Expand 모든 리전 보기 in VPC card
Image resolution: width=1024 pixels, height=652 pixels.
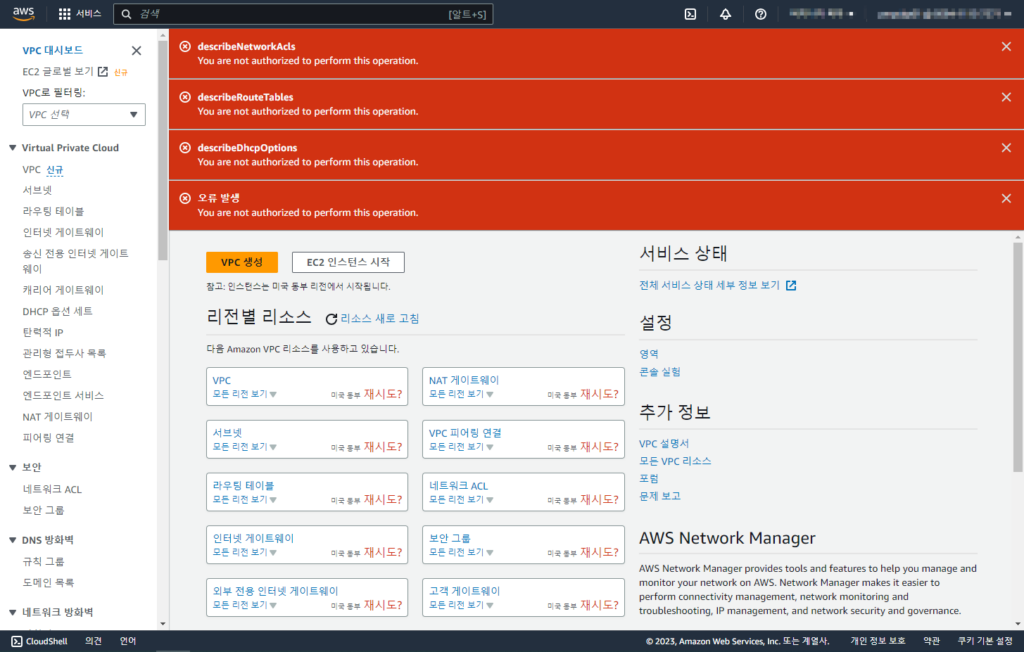(x=244, y=394)
